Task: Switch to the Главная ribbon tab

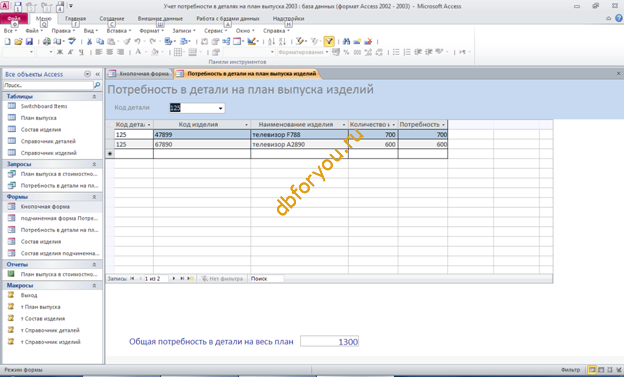Action: coord(75,19)
